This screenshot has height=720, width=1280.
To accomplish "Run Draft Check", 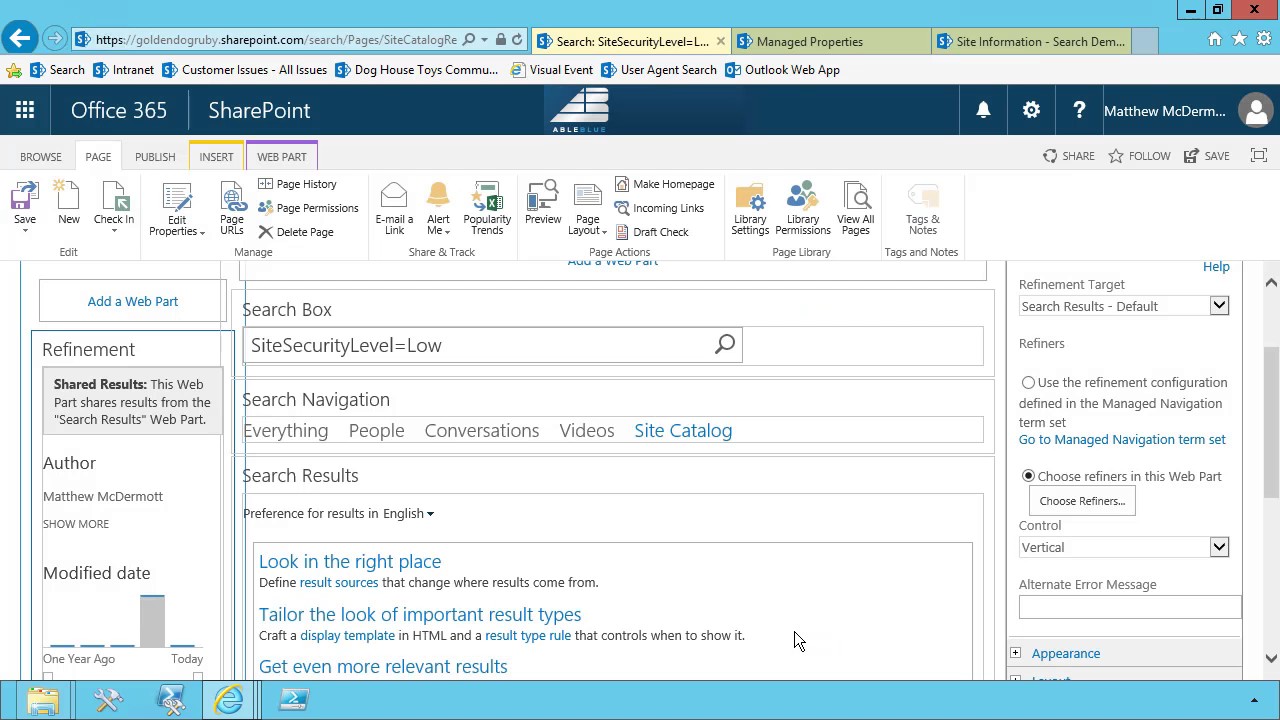I will (x=652, y=232).
